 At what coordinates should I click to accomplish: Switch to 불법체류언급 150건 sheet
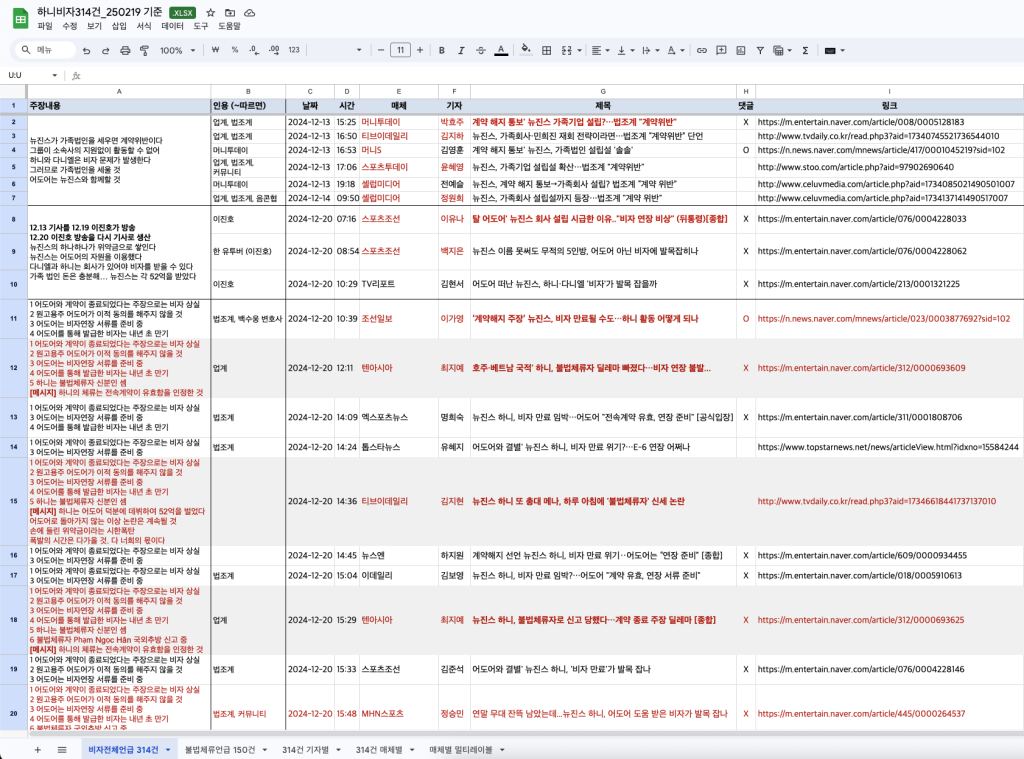[x=219, y=749]
